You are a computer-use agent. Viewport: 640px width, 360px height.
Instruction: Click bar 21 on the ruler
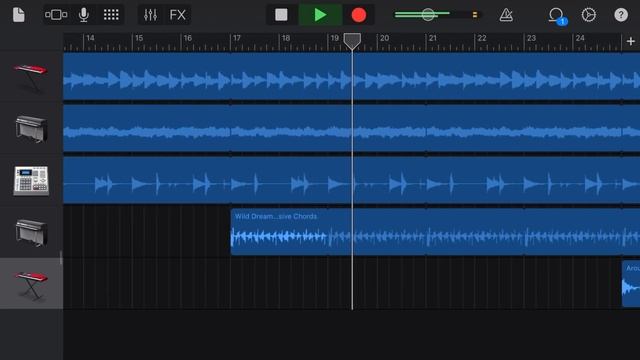433,38
